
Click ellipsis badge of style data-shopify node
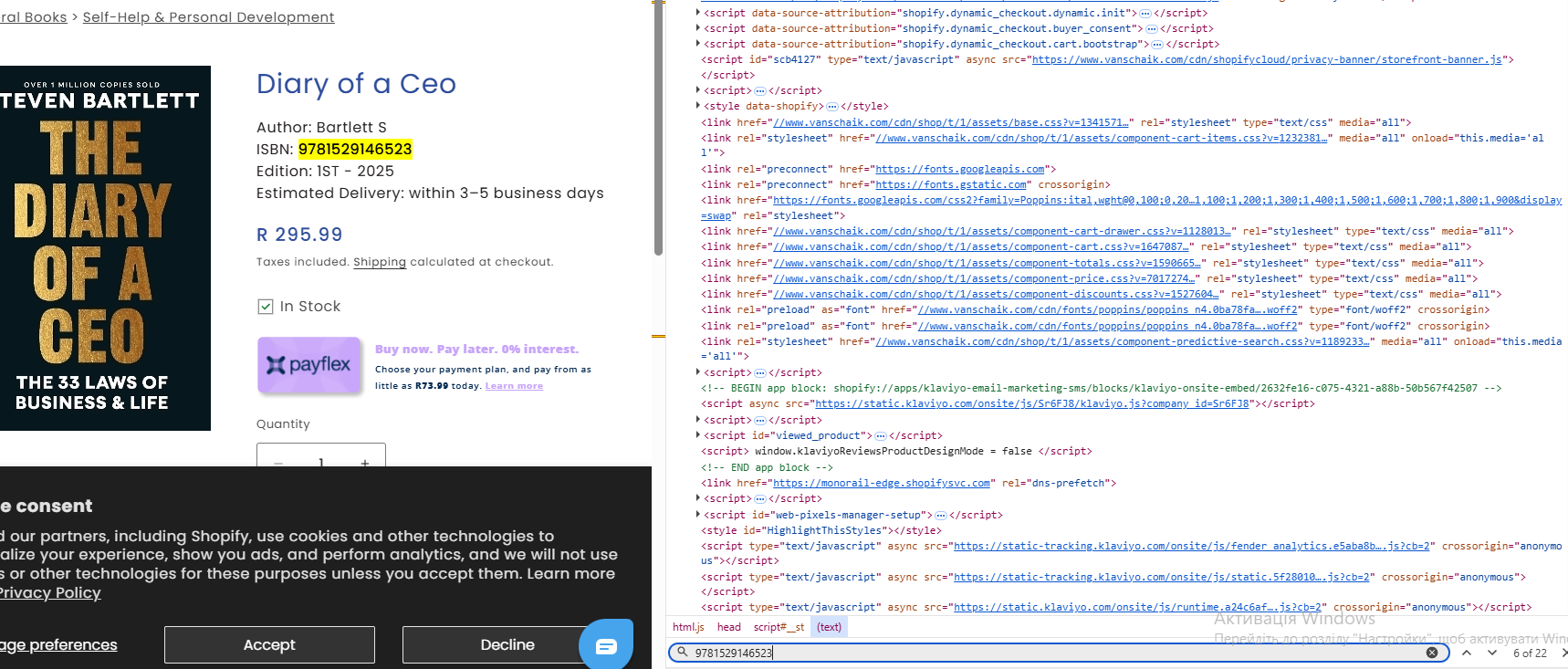pos(832,107)
